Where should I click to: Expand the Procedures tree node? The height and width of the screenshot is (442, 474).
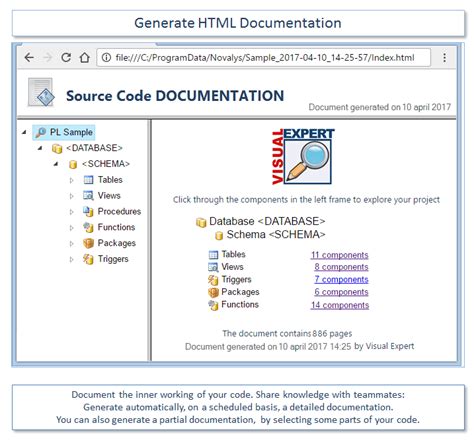pos(71,212)
